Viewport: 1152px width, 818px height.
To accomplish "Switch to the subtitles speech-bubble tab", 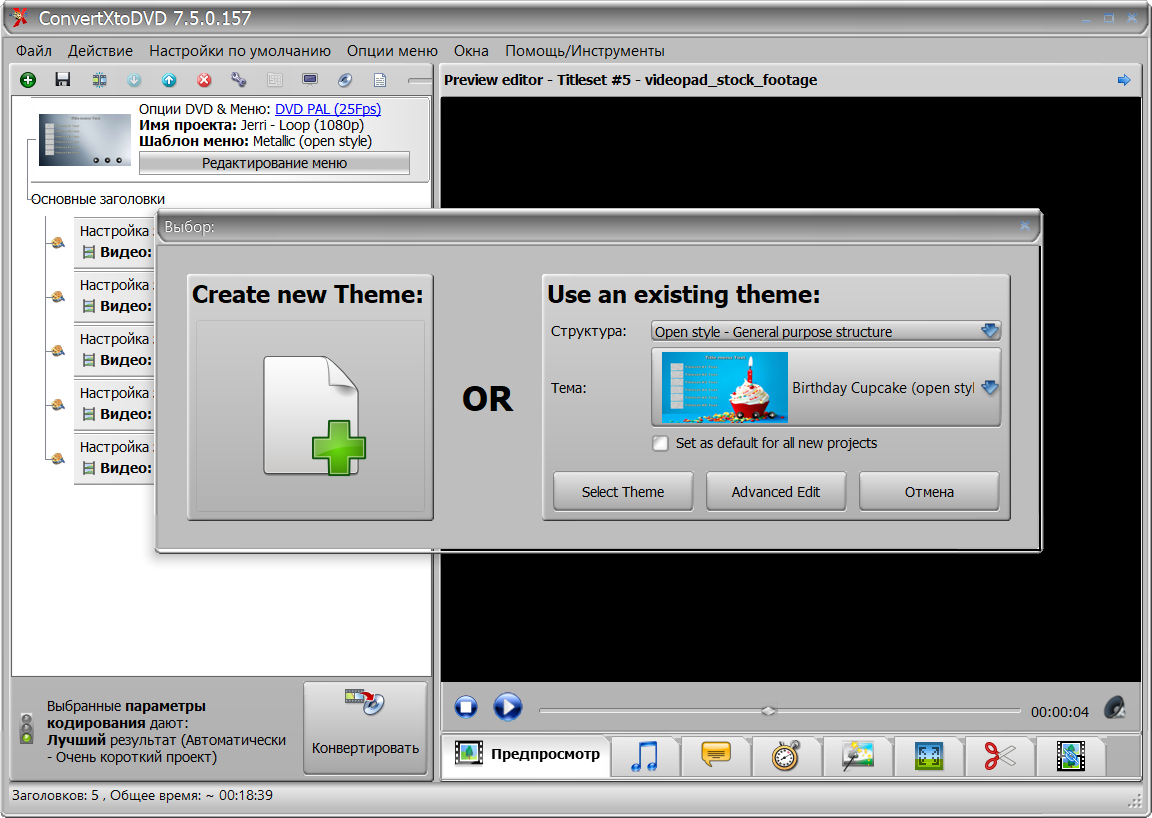I will pos(716,756).
